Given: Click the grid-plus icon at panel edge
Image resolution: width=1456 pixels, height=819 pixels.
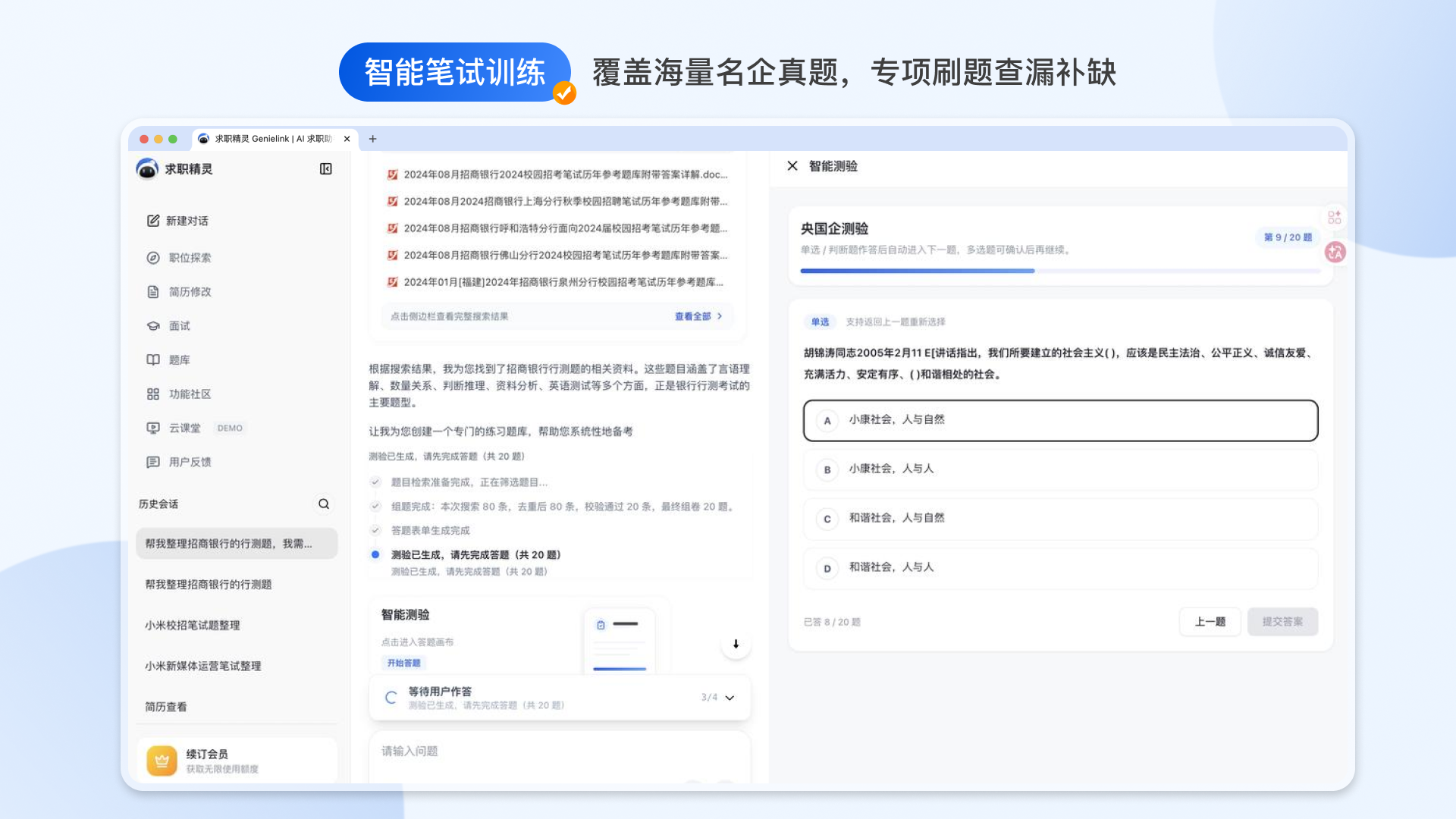Looking at the screenshot, I should tap(1335, 218).
